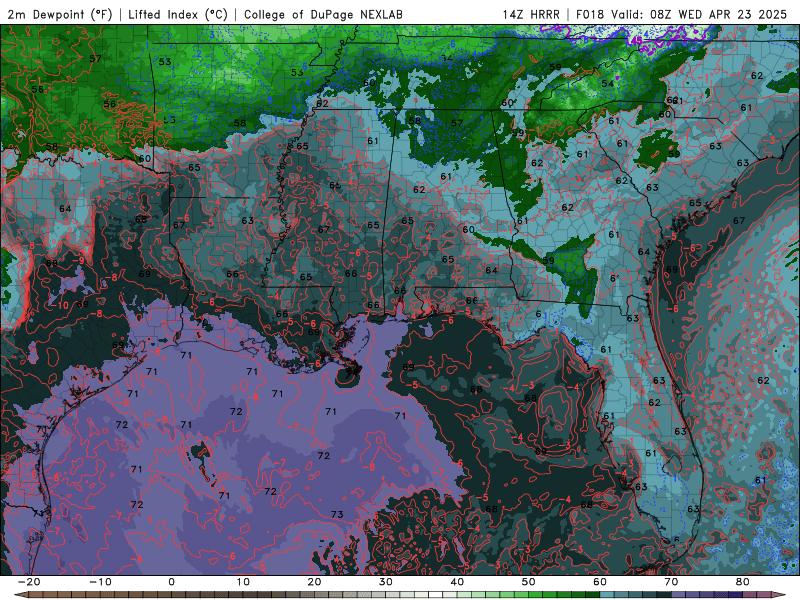Click the '-20' color scale label
800x600 pixels.
point(29,582)
